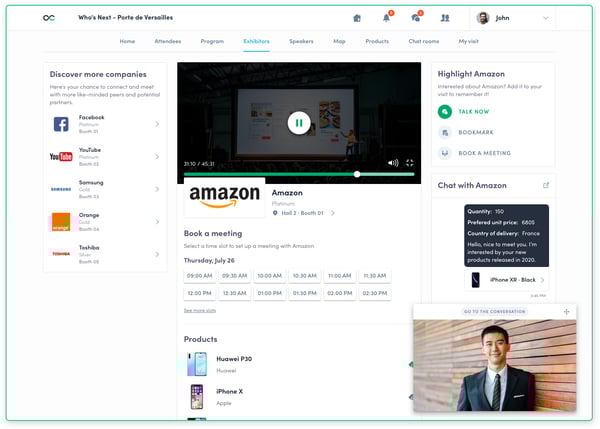Mute the video volume icon

393,163
